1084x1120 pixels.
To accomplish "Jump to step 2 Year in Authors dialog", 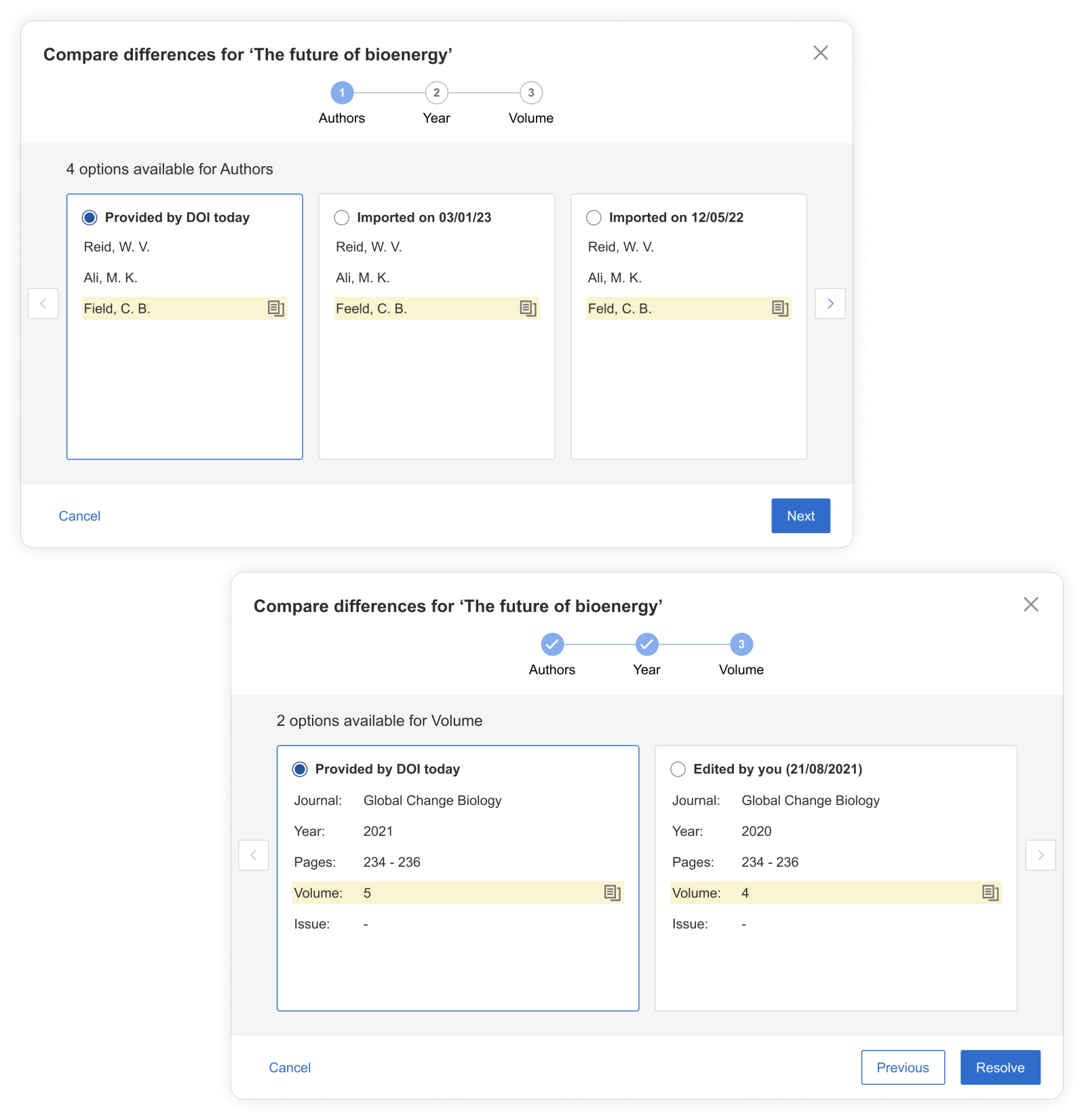I will [436, 93].
